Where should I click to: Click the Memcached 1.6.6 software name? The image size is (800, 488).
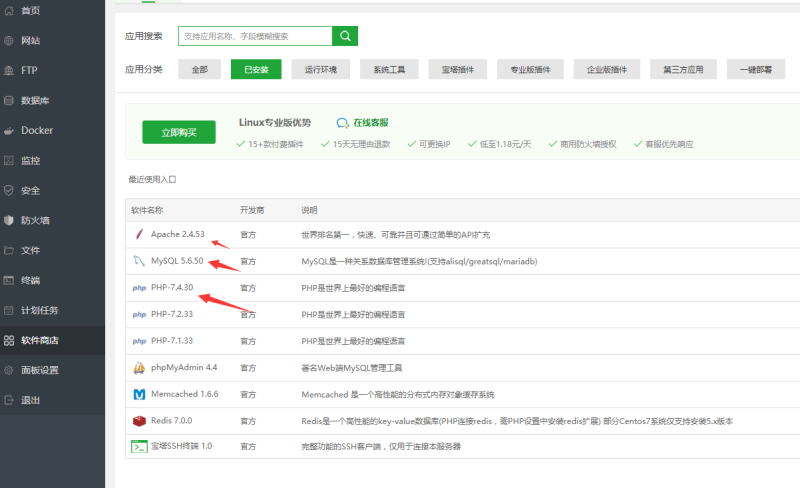tap(185, 394)
